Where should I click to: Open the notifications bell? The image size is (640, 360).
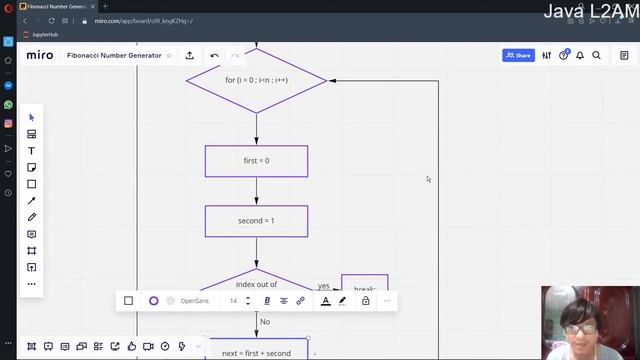click(x=580, y=56)
